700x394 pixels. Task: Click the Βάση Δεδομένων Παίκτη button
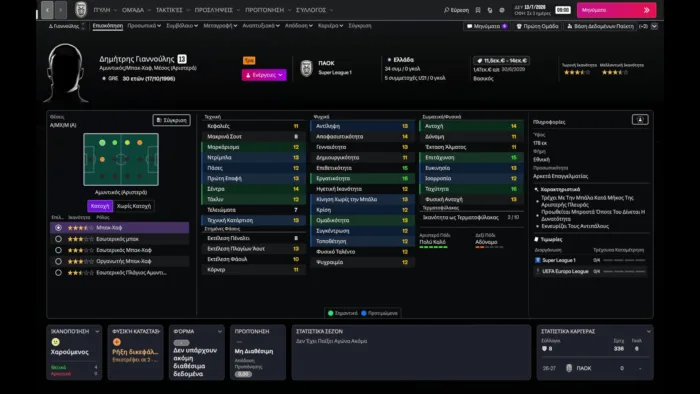(x=600, y=26)
